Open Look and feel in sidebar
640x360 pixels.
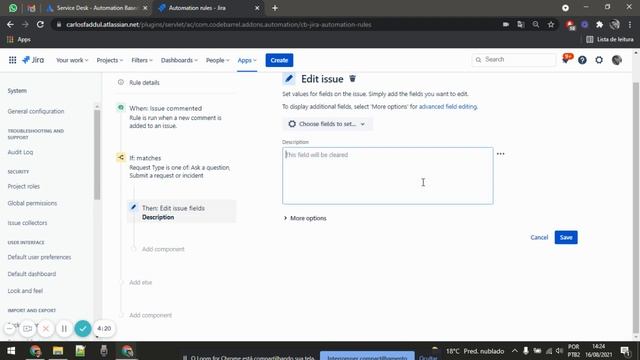25,291
